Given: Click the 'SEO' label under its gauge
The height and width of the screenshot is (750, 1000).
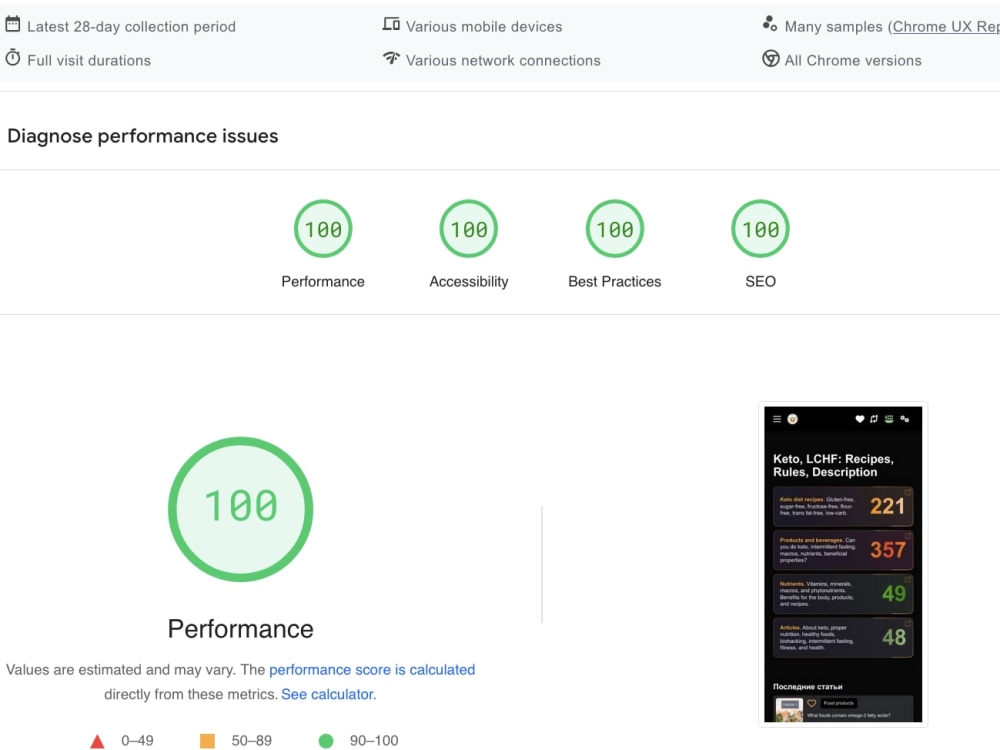Looking at the screenshot, I should pyautogui.click(x=760, y=282).
